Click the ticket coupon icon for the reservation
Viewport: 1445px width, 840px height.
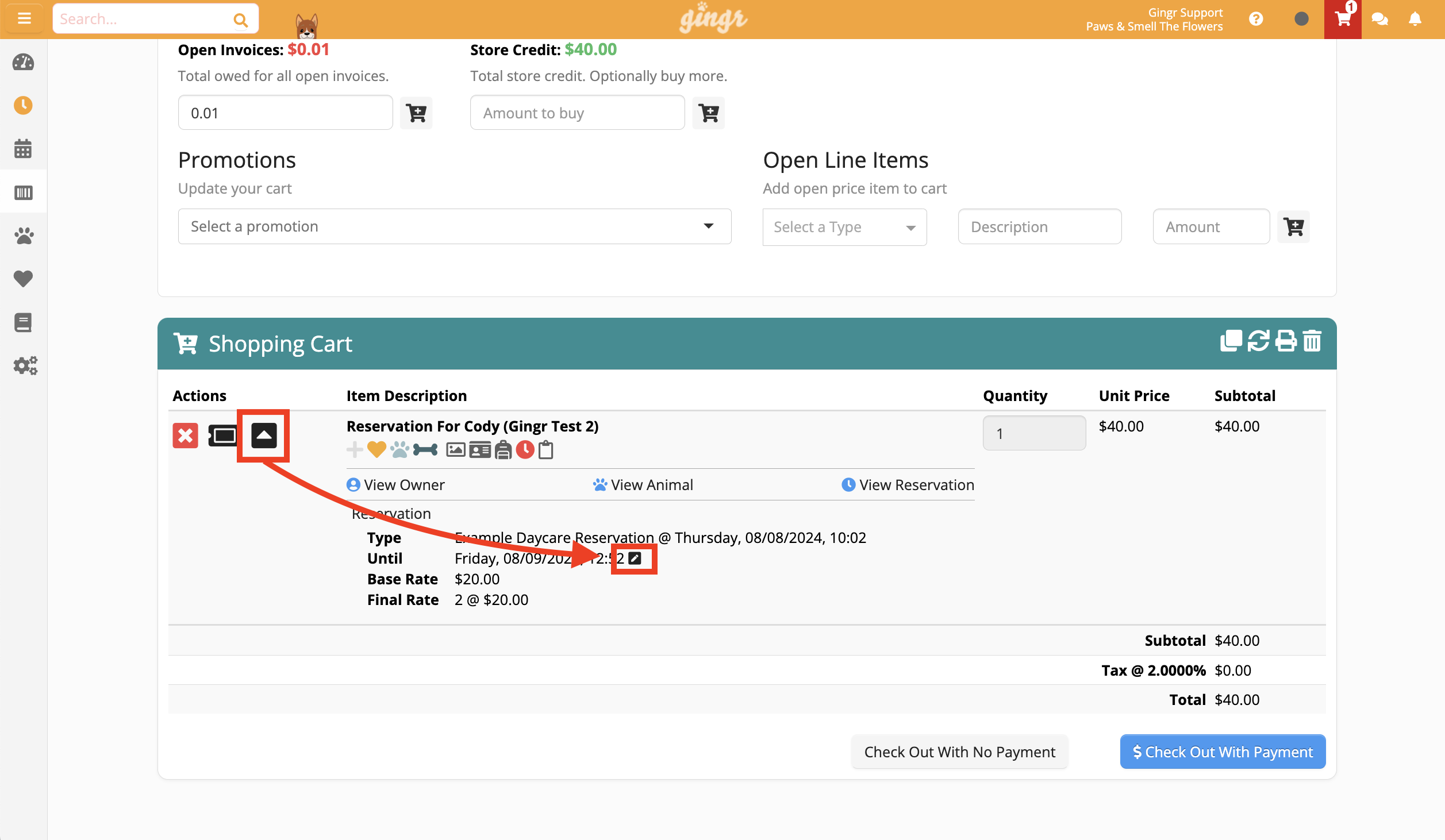click(222, 436)
